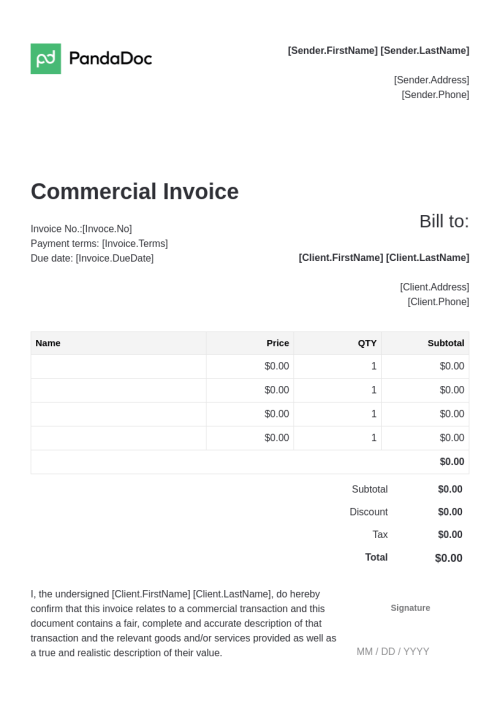Click the Commercial Invoice heading
The height and width of the screenshot is (704, 500).
click(x=135, y=192)
